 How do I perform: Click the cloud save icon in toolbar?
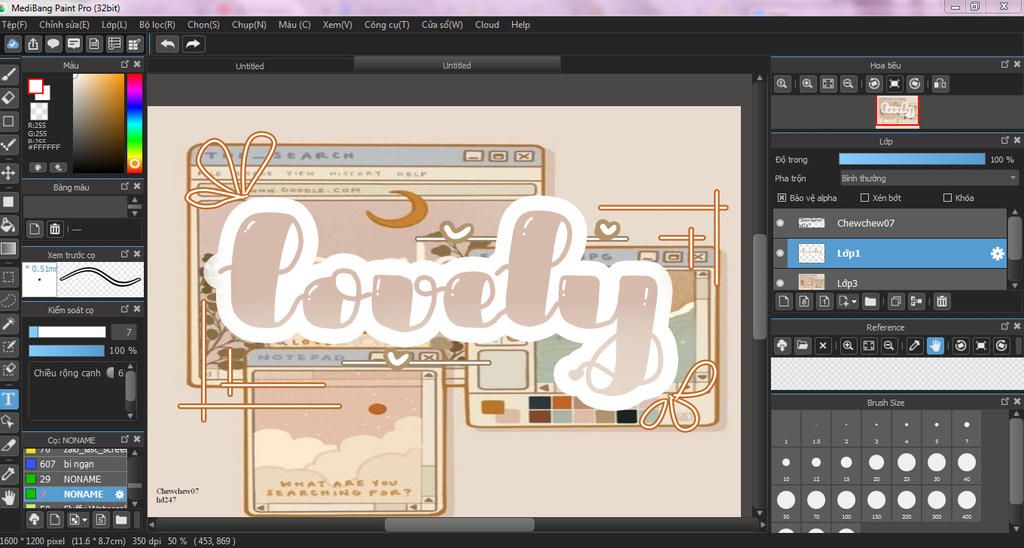[12, 44]
